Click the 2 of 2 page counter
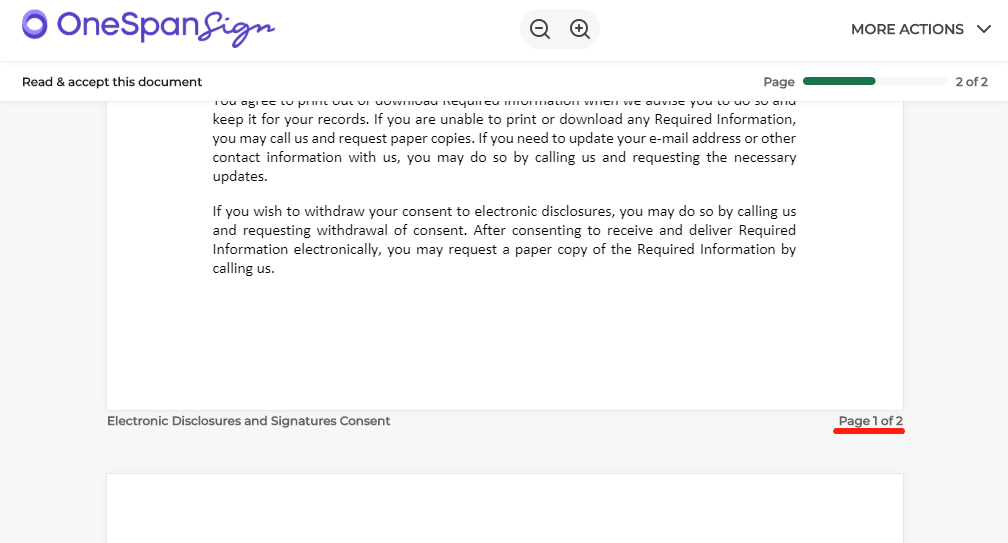This screenshot has height=543, width=1008. click(x=971, y=82)
